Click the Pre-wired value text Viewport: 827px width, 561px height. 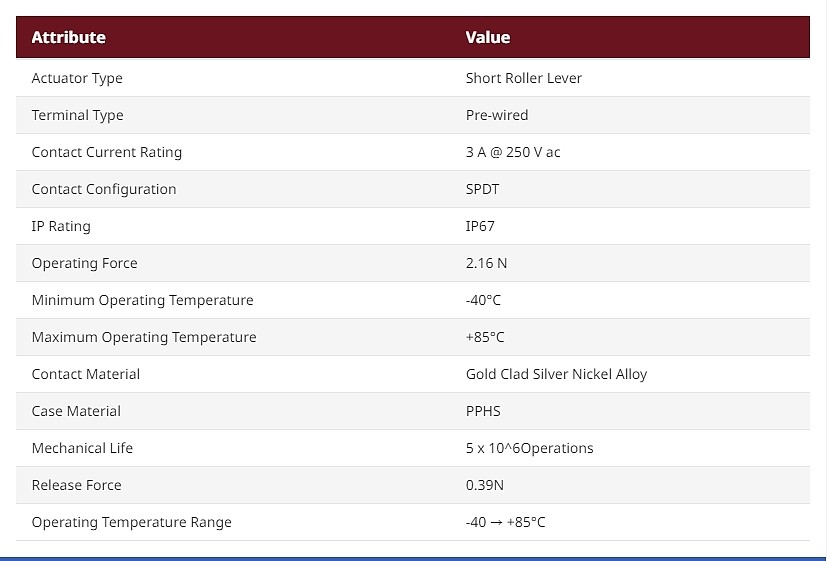497,115
